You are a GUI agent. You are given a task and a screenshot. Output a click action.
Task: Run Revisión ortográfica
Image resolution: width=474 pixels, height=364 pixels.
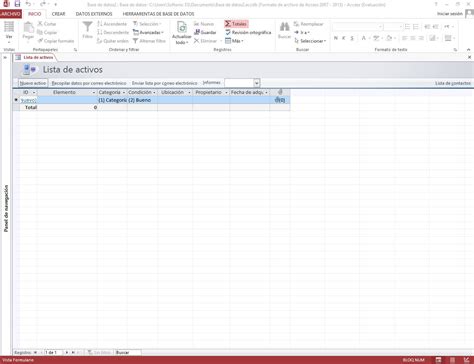click(248, 32)
